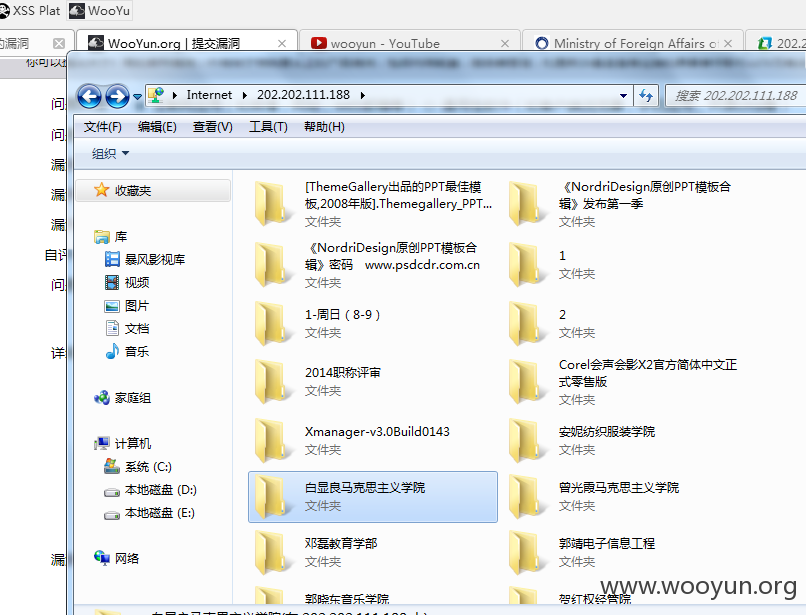Select the ThemeGallery PPT template folder icon
The image size is (806, 615).
271,204
